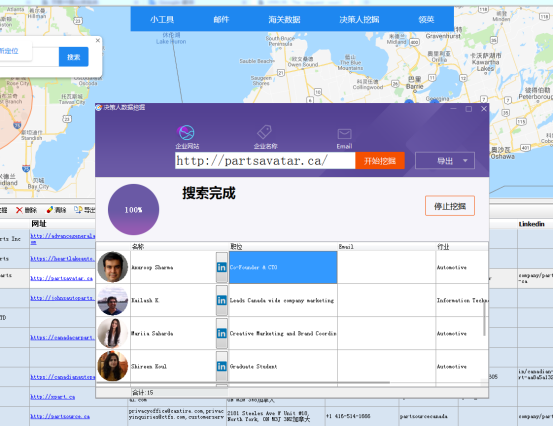Open the partsource.ca website link
The image size is (554, 426).
click(60, 416)
